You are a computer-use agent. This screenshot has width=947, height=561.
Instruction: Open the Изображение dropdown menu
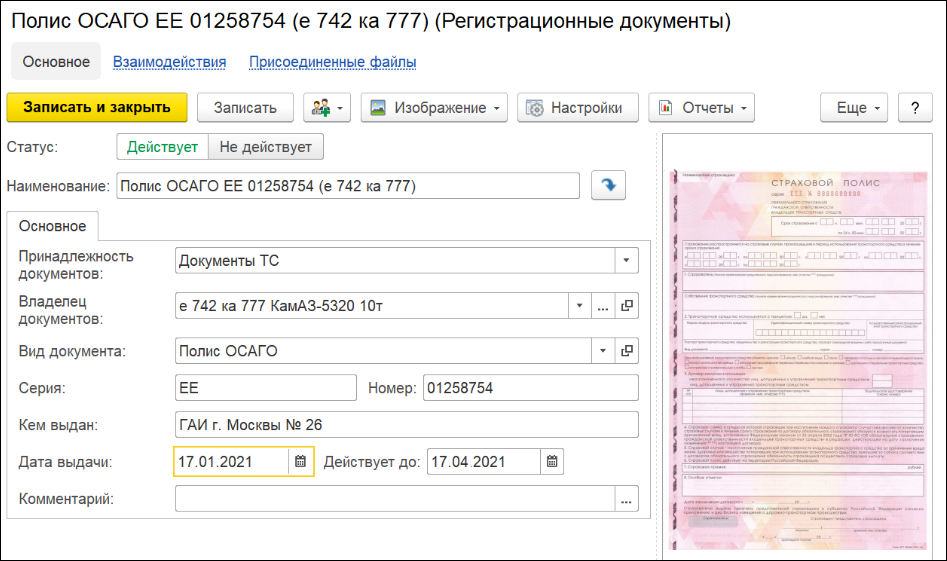[x=434, y=108]
